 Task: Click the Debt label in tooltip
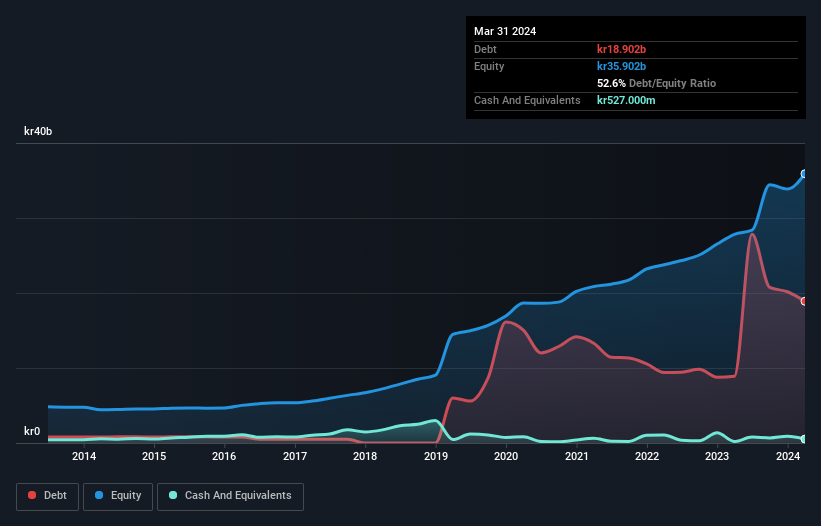[485, 49]
